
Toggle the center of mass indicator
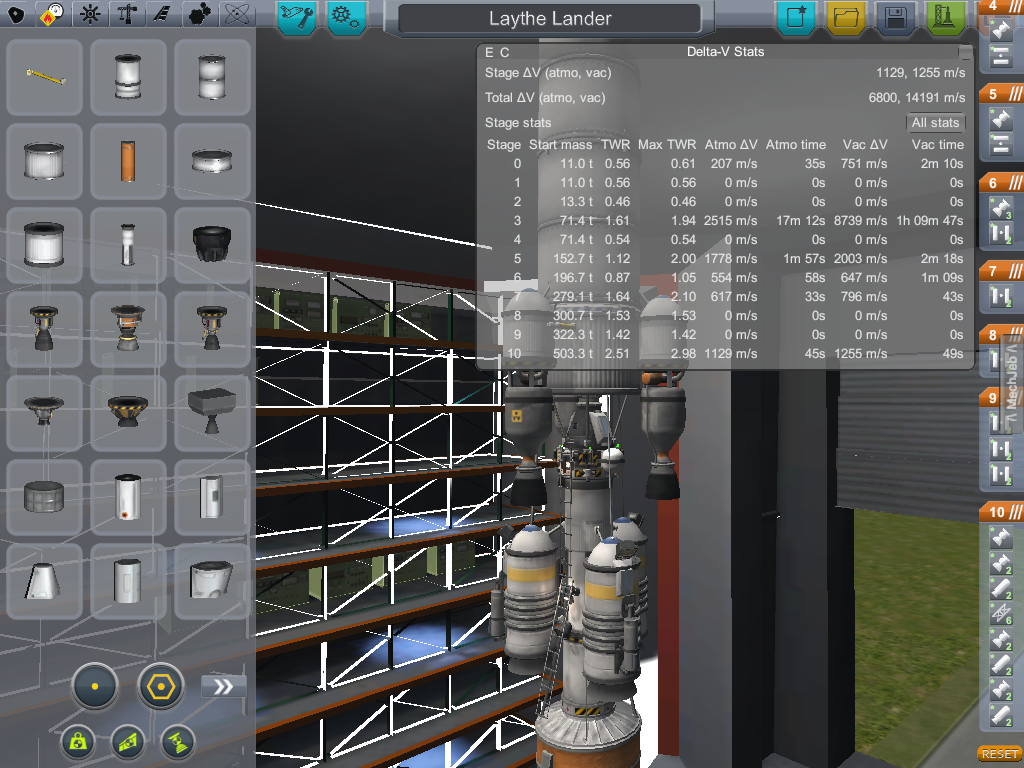pos(78,742)
